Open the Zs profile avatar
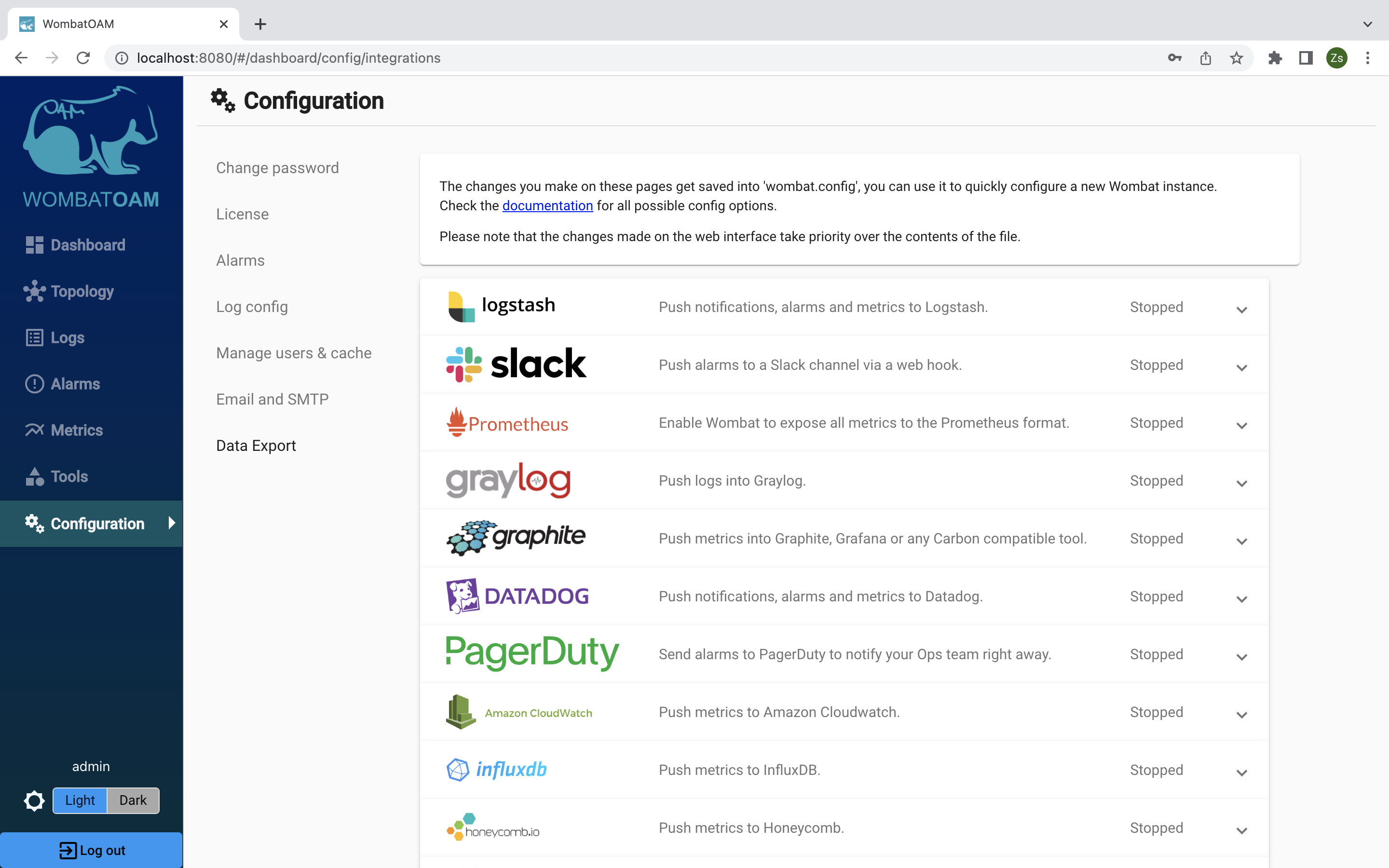Viewport: 1389px width, 868px height. tap(1337, 58)
